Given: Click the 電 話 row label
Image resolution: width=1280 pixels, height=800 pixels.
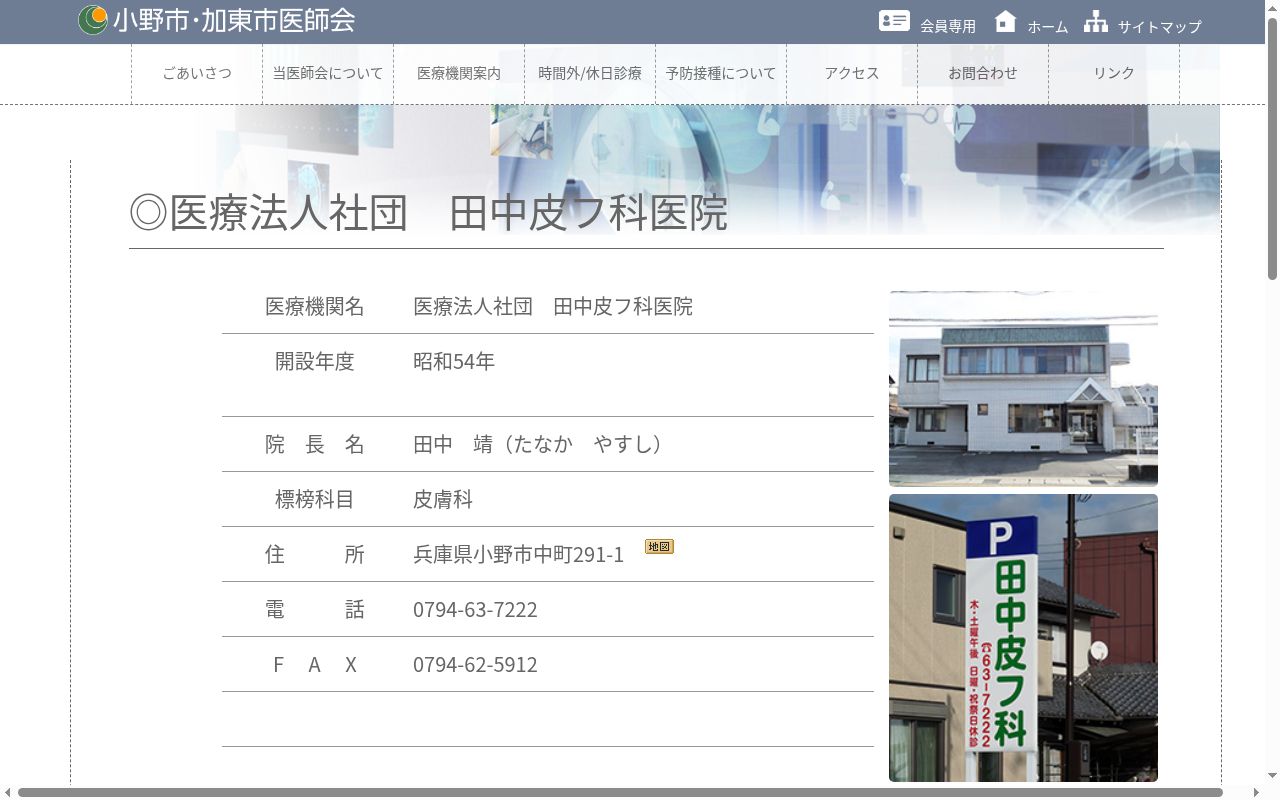Looking at the screenshot, I should coord(315,609).
